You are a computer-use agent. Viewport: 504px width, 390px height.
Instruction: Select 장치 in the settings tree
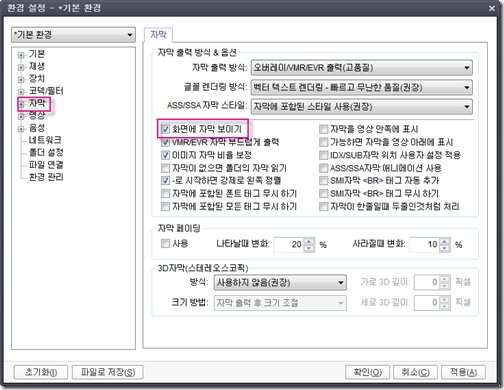(x=37, y=79)
